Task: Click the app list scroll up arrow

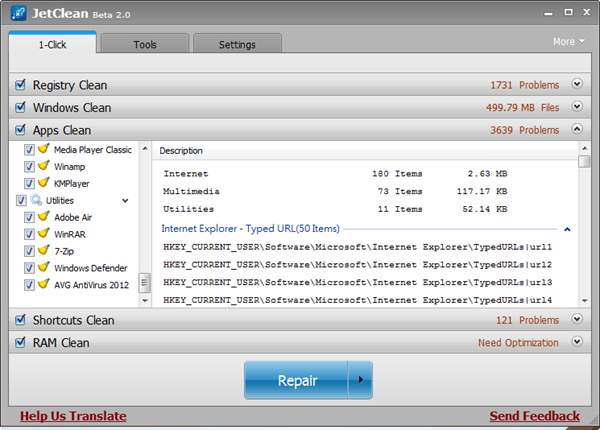Action: point(145,148)
